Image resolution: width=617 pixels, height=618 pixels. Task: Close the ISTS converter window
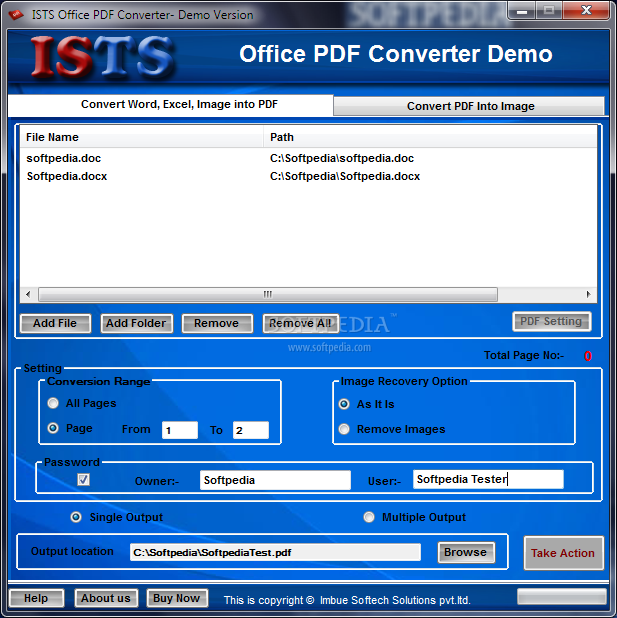tap(586, 11)
